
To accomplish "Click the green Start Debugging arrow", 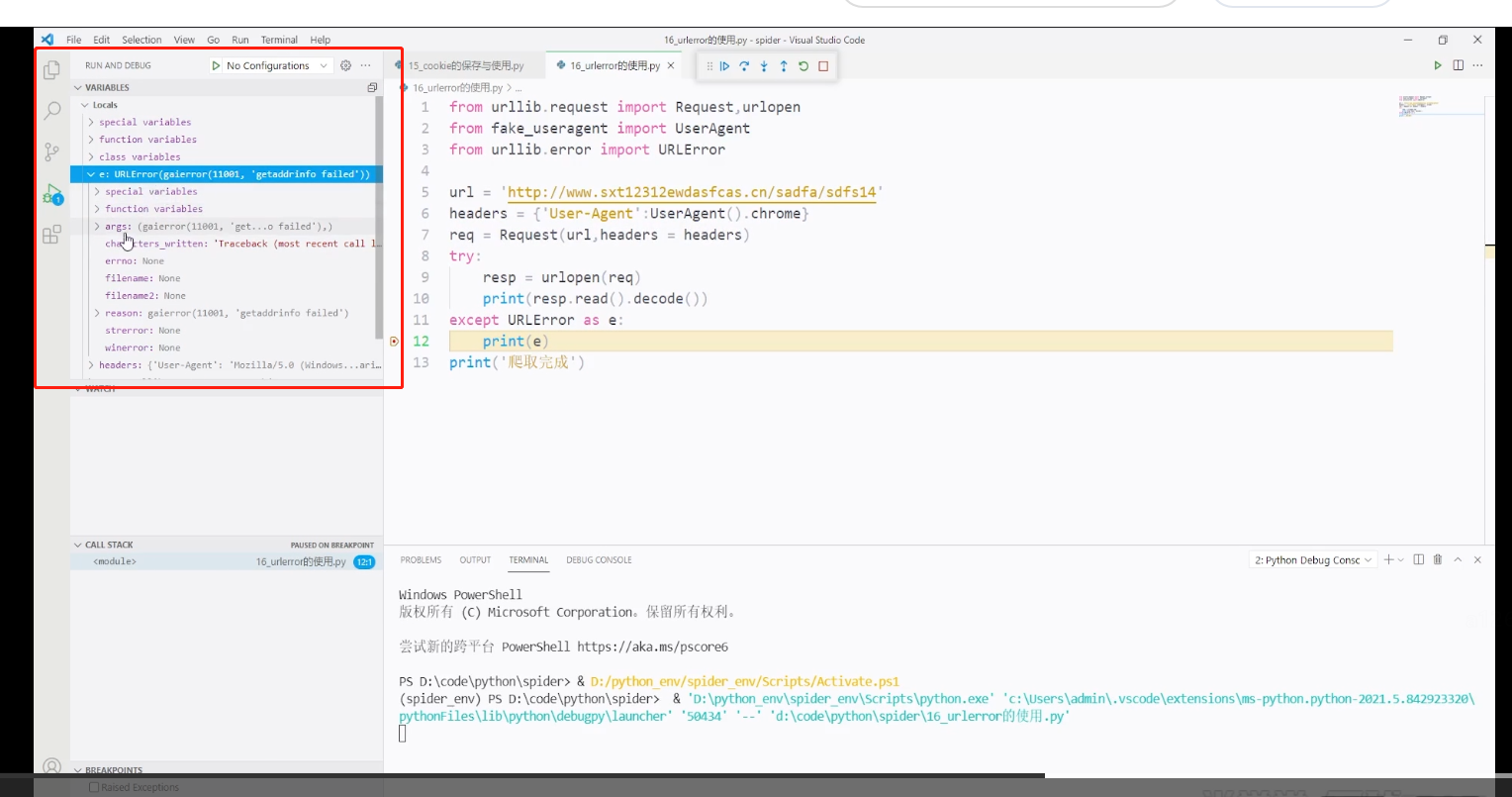I will click(x=216, y=65).
